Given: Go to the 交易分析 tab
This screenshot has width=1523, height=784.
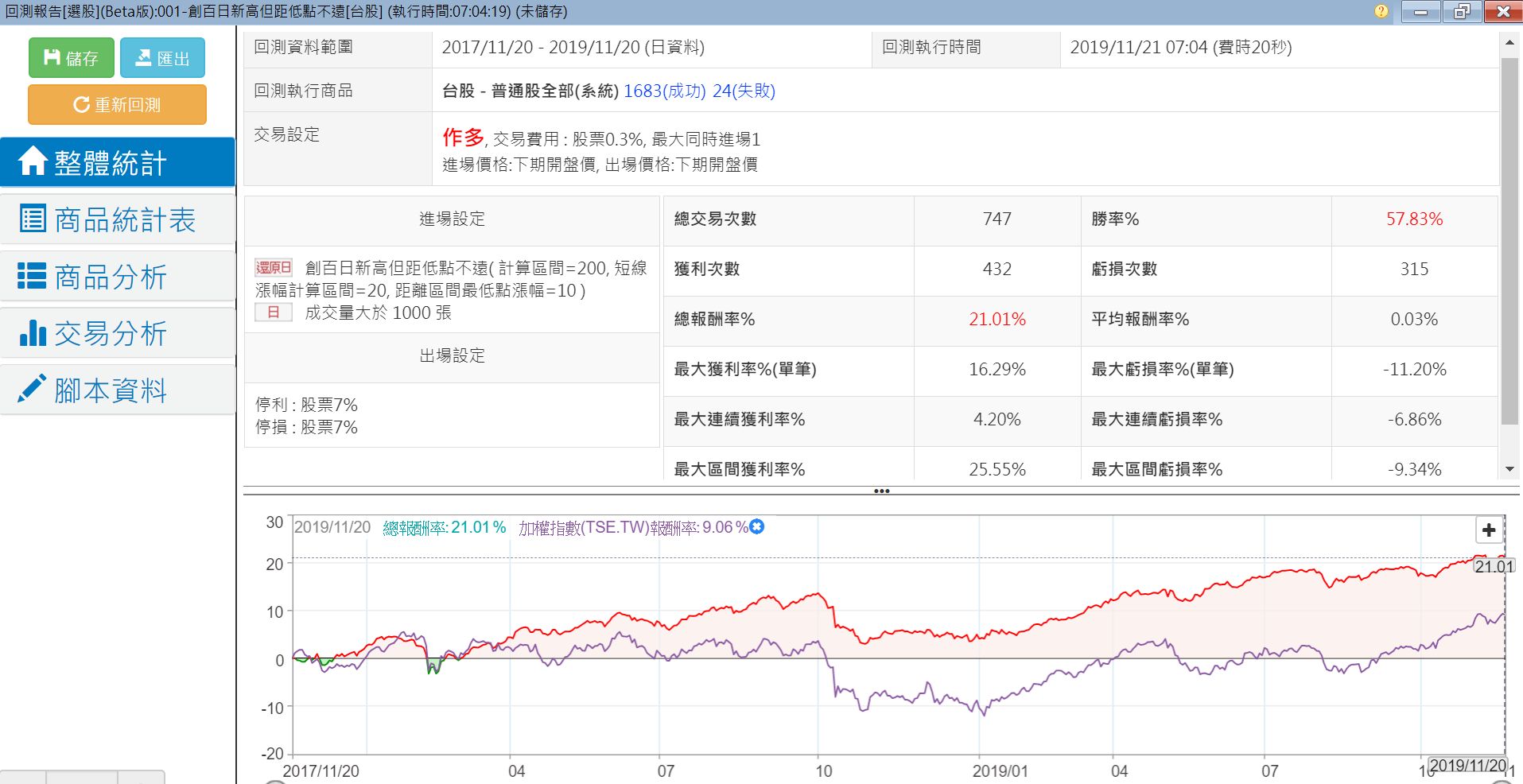Looking at the screenshot, I should point(118,333).
